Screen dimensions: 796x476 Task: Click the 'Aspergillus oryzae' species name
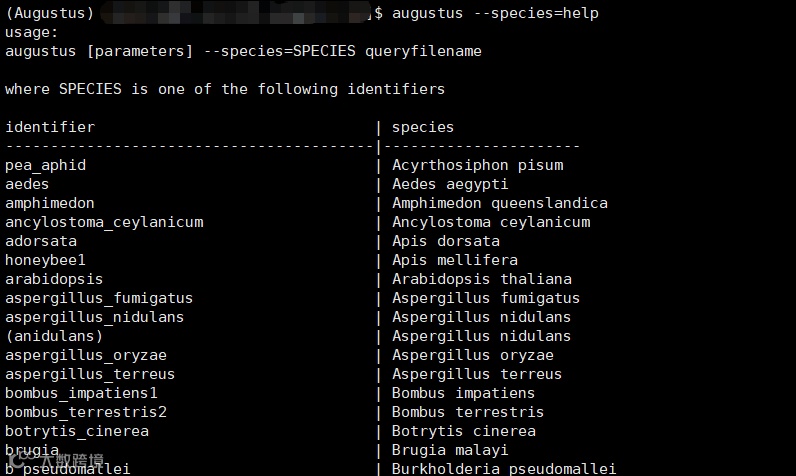pyautogui.click(x=473, y=355)
